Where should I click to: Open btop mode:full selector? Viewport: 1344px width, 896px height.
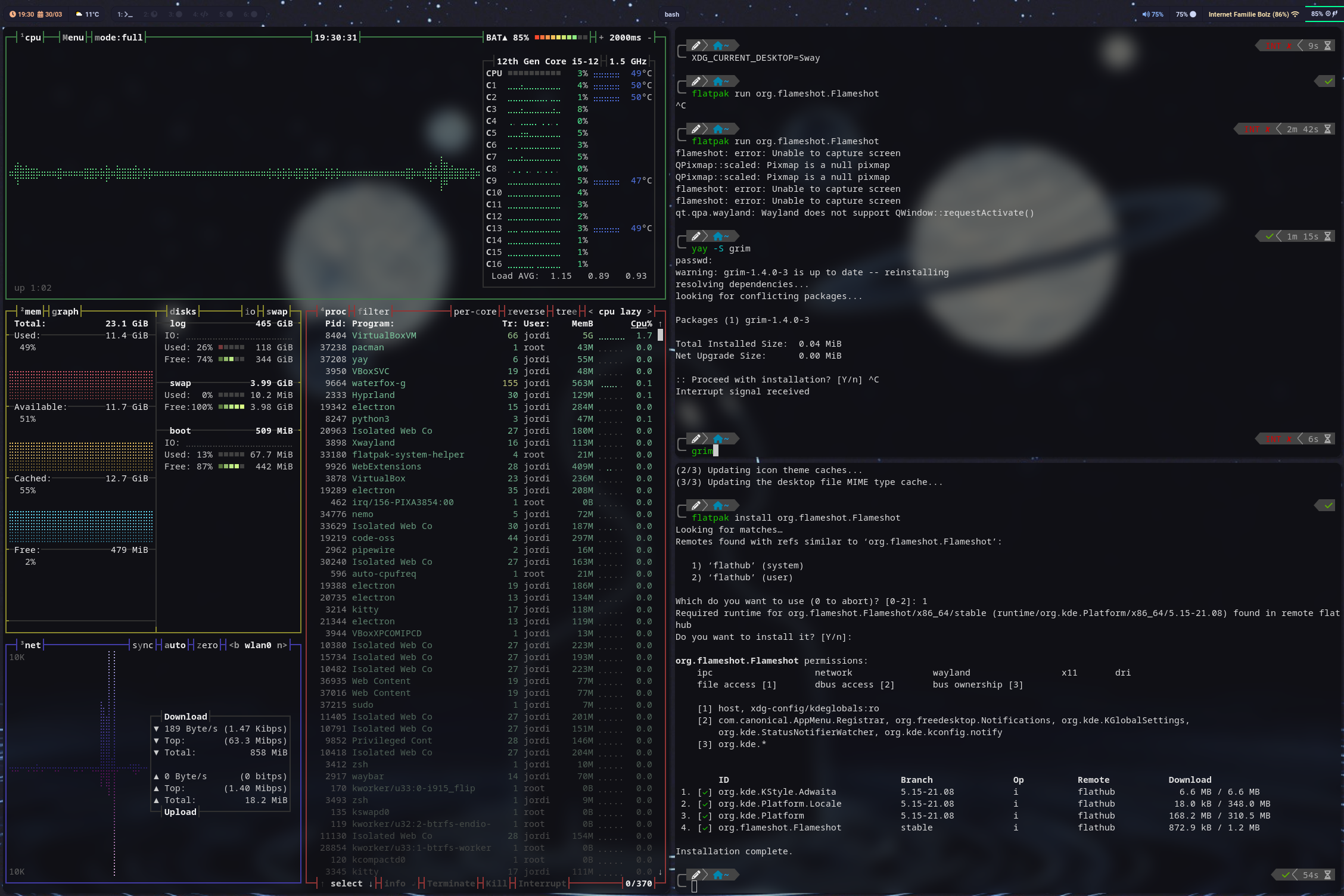(x=119, y=38)
